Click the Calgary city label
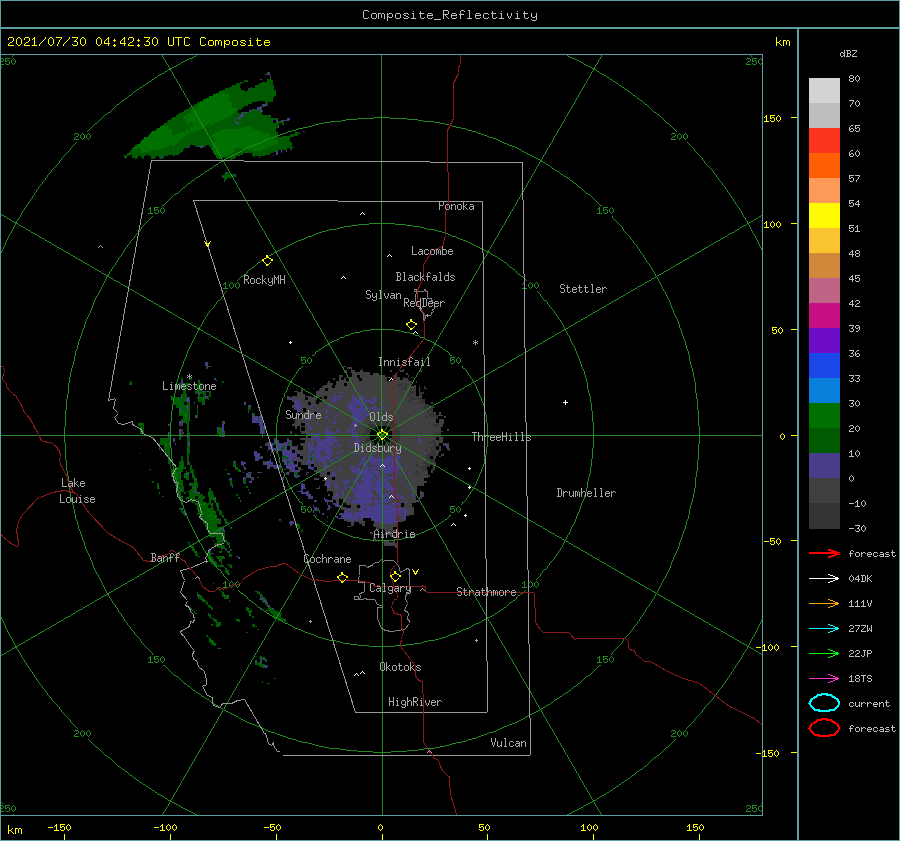The height and width of the screenshot is (841, 900). (390, 588)
